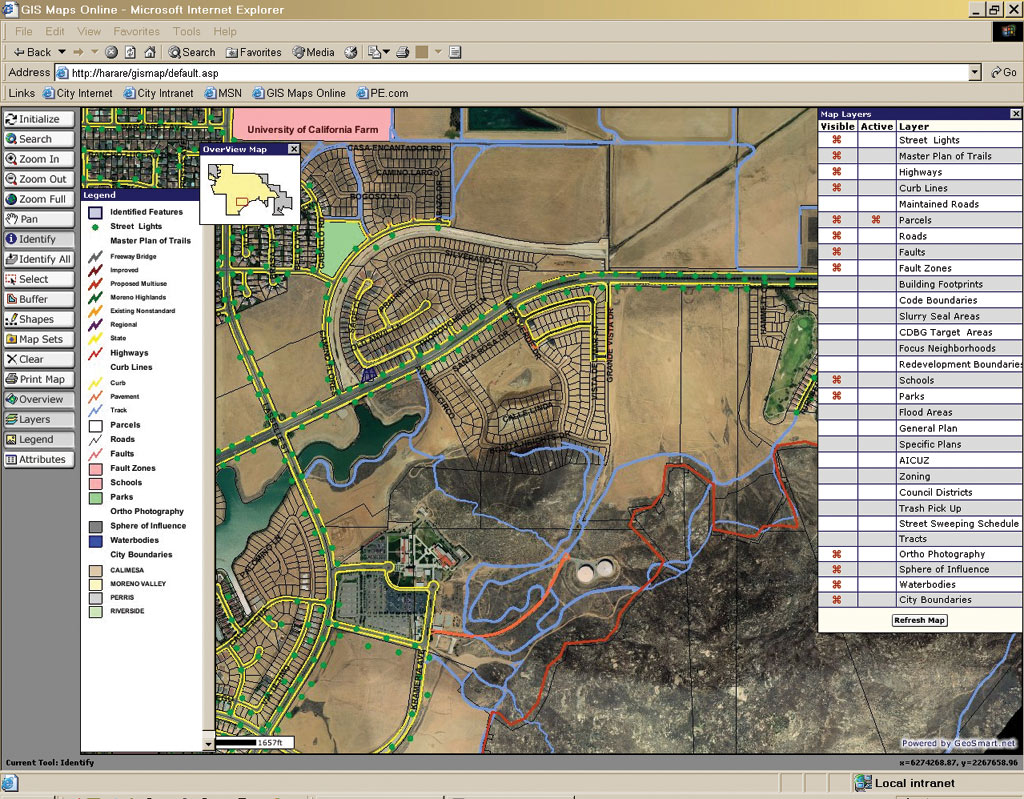The width and height of the screenshot is (1024, 799).
Task: Toggle Ortho Photography layer visibility
Action: pyautogui.click(x=837, y=554)
